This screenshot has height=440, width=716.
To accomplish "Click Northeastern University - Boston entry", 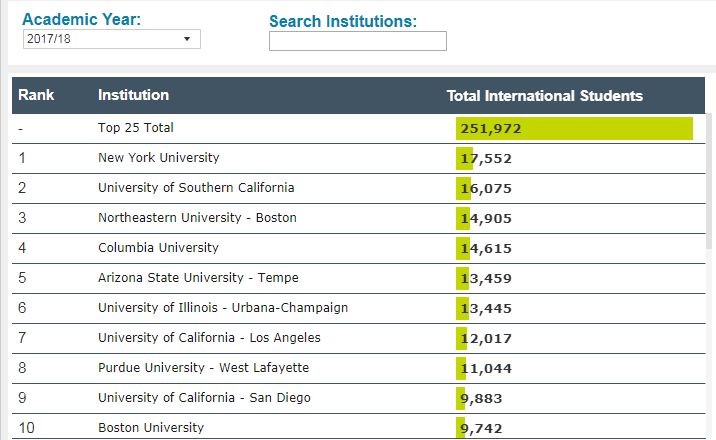I will (197, 218).
